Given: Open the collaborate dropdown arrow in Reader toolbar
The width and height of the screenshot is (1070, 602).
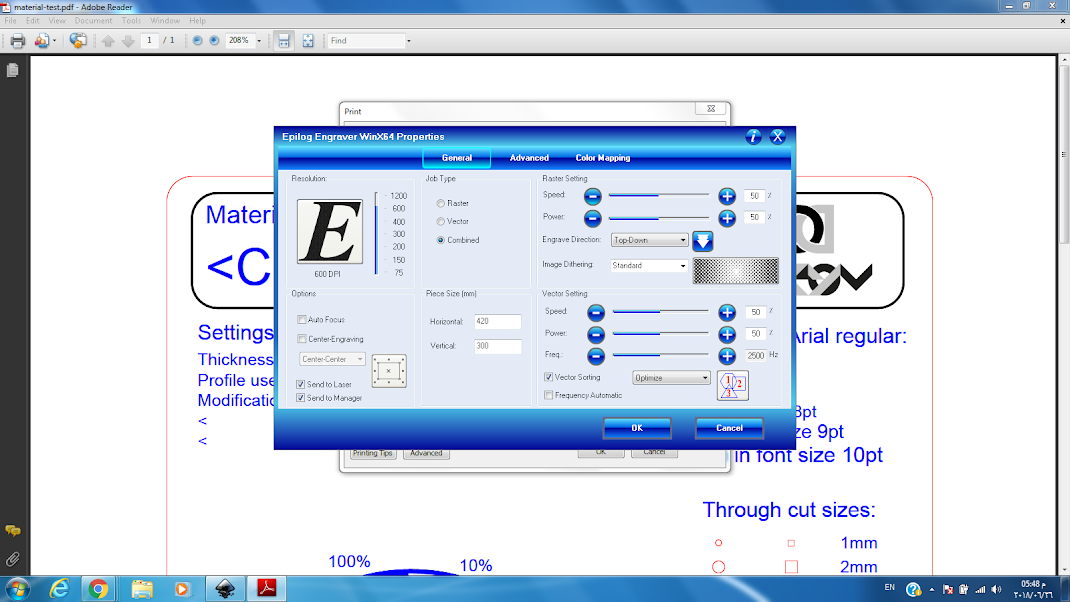Looking at the screenshot, I should pyautogui.click(x=55, y=41).
